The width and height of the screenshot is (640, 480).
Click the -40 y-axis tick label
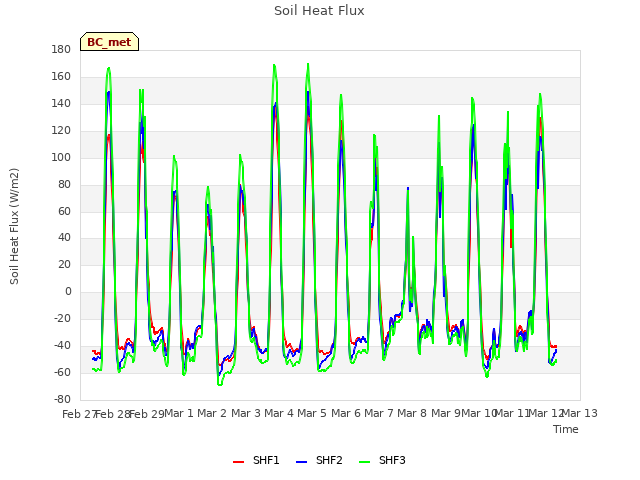(62, 345)
